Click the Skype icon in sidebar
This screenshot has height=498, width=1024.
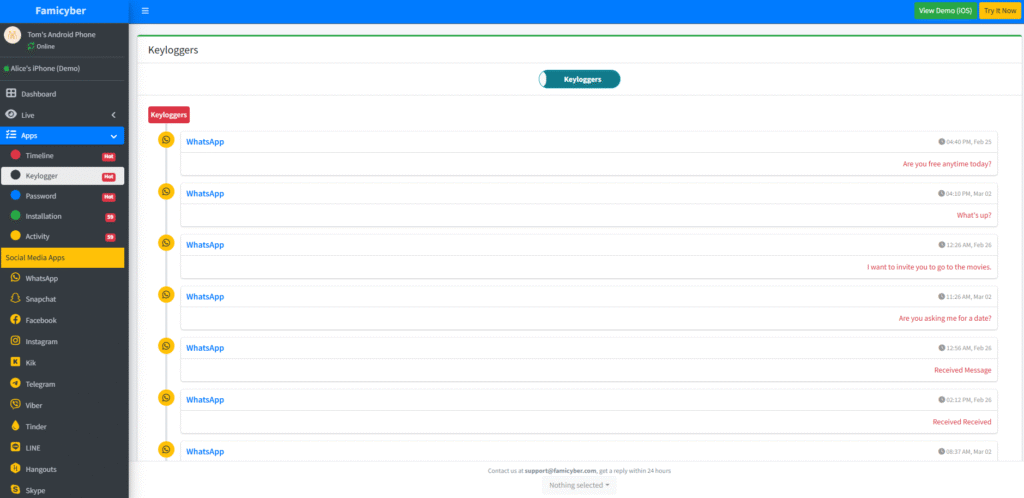[15, 490]
